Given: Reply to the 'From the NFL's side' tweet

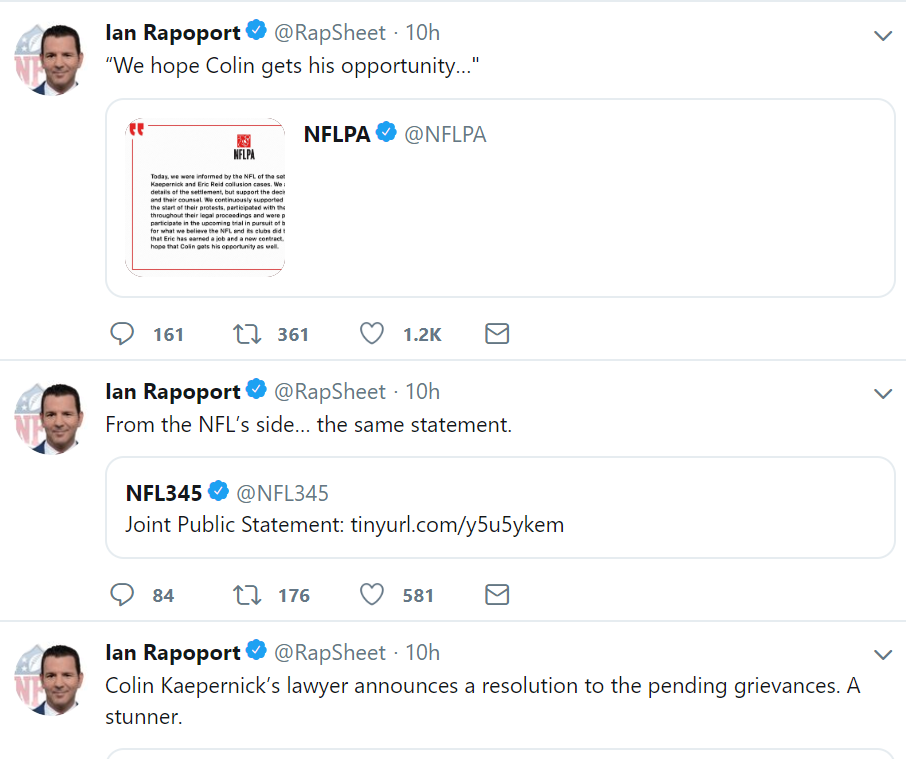Looking at the screenshot, I should 122,595.
